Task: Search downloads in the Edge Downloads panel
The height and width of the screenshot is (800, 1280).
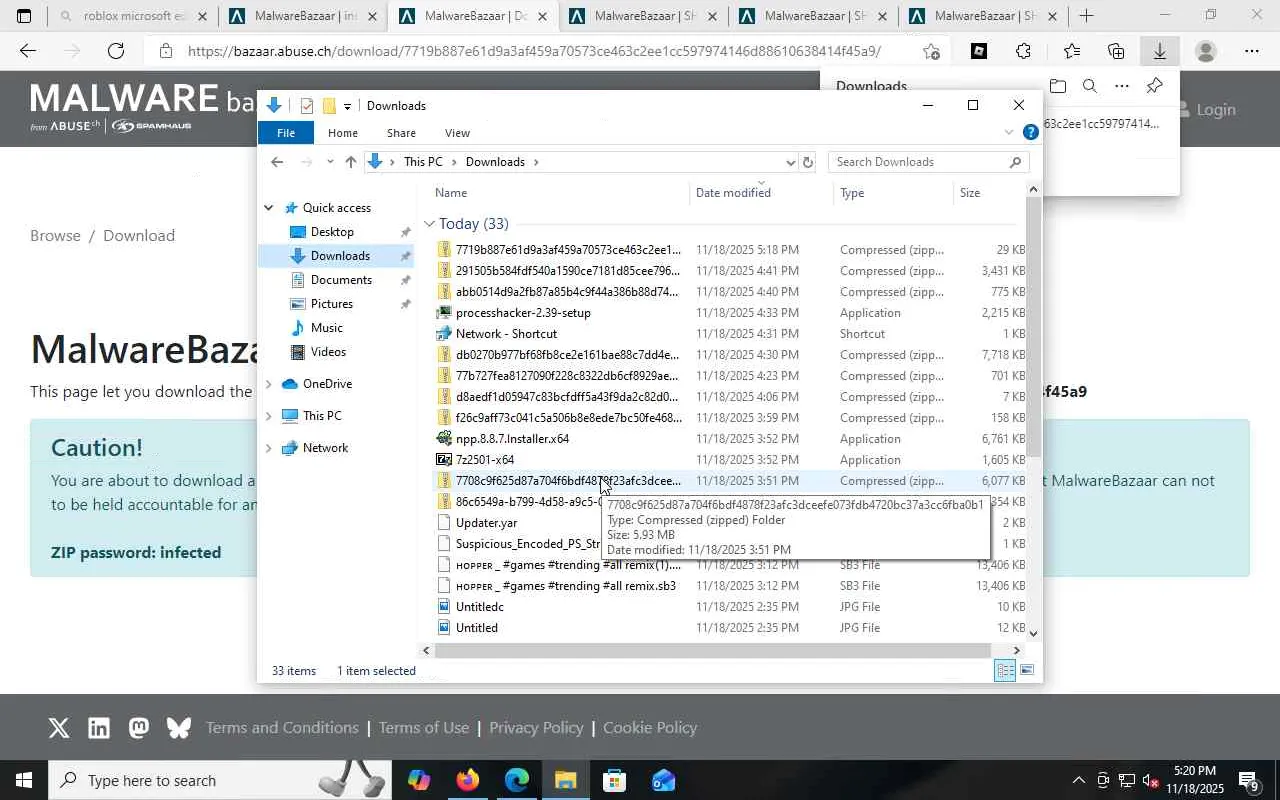Action: point(1090,86)
